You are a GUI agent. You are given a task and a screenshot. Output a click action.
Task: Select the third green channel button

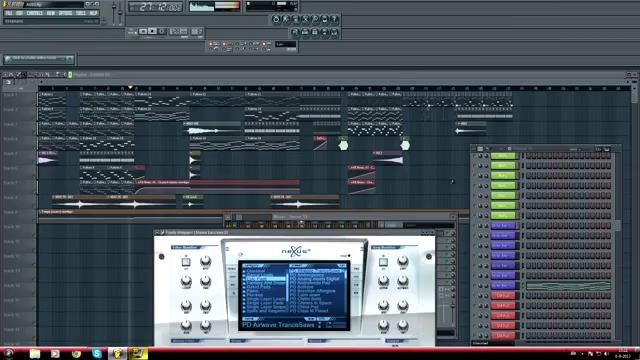(504, 176)
